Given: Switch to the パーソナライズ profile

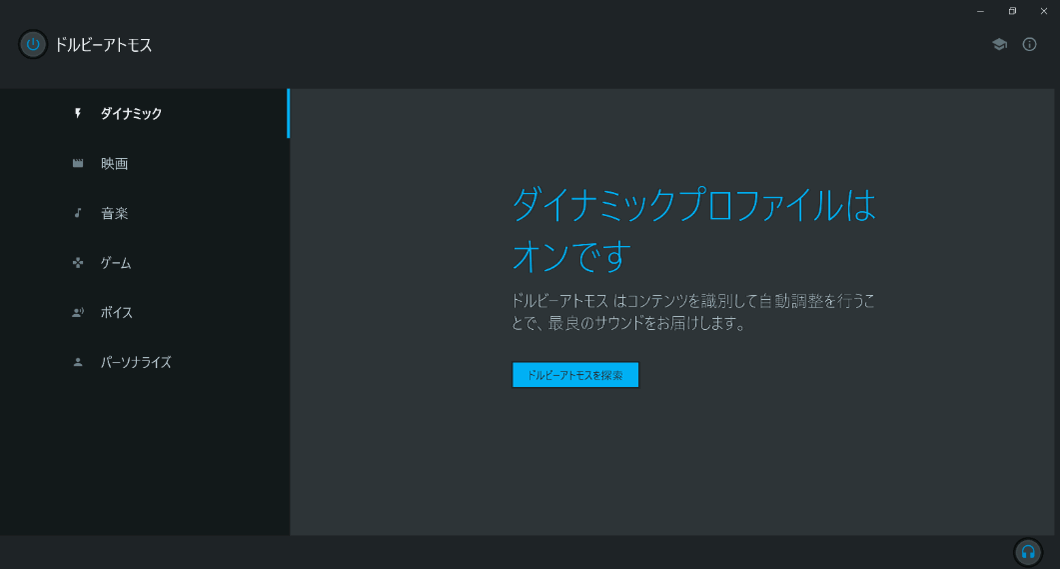Looking at the screenshot, I should coord(145,362).
